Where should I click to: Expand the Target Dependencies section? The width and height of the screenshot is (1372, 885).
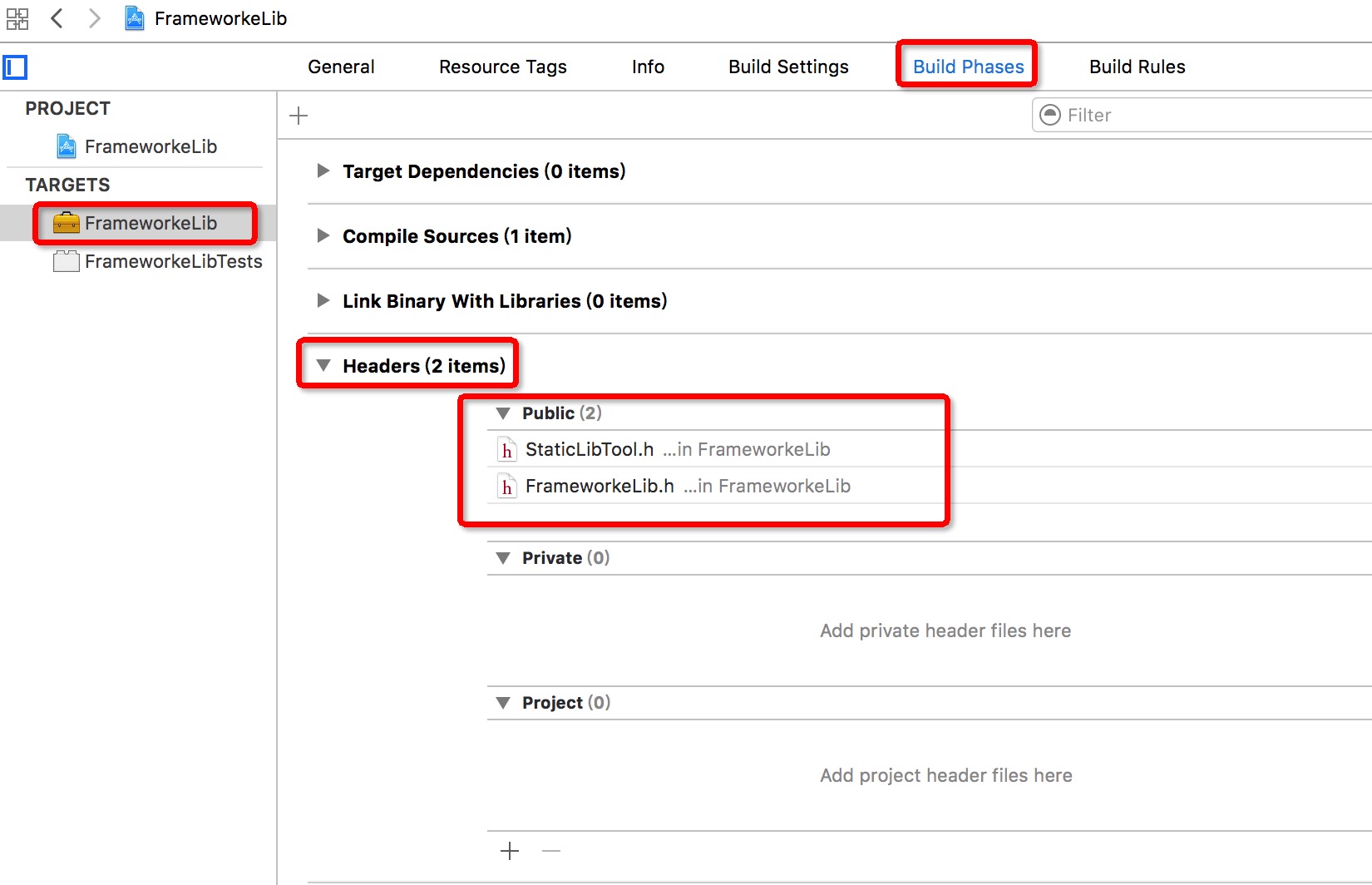(323, 171)
